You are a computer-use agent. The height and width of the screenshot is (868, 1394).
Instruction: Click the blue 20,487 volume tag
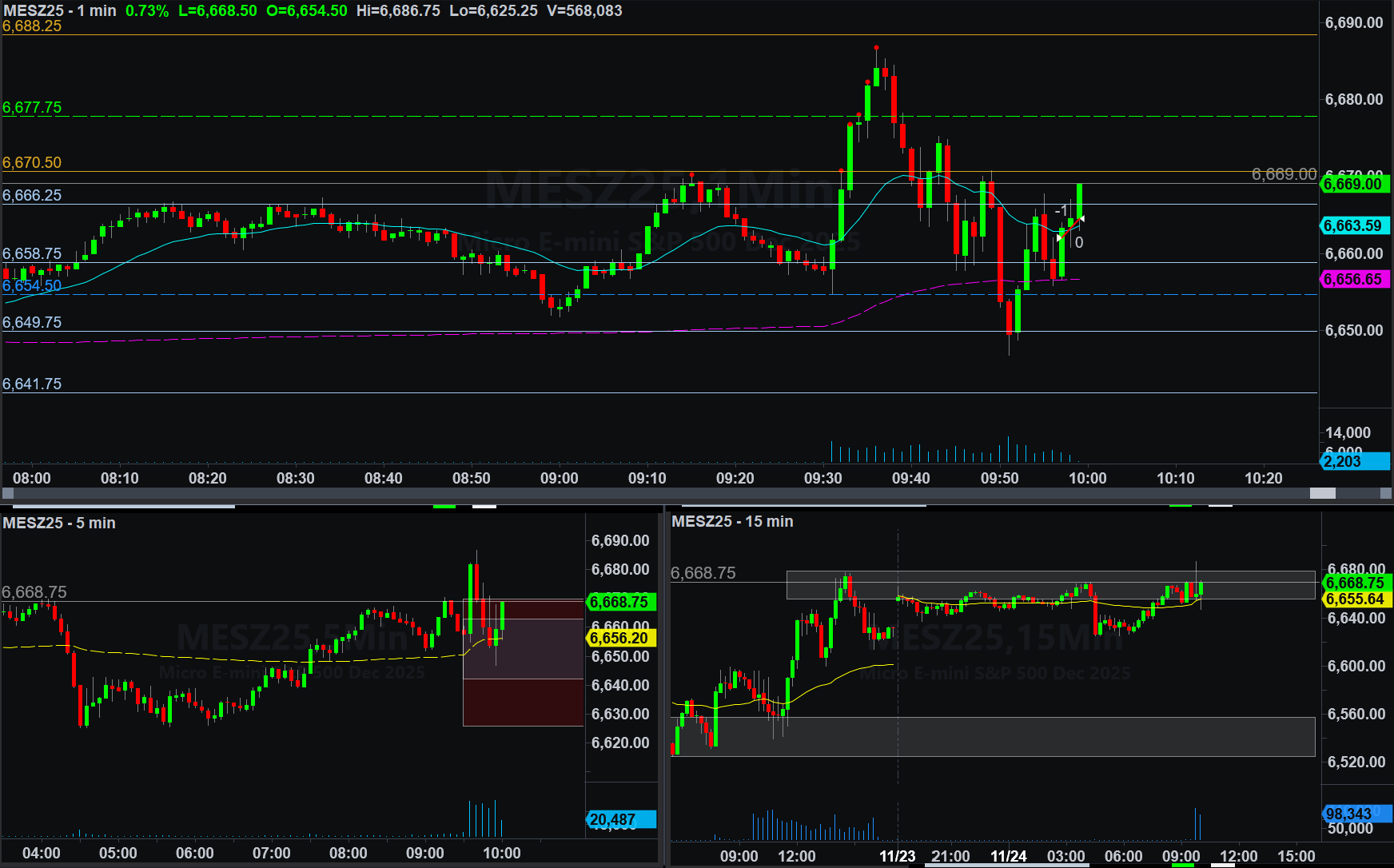(x=620, y=820)
